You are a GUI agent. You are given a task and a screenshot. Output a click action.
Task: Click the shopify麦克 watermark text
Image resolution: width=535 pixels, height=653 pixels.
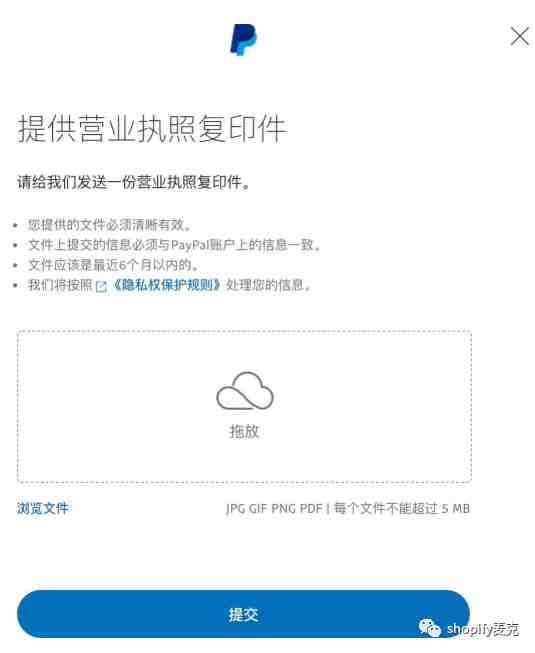click(x=483, y=629)
